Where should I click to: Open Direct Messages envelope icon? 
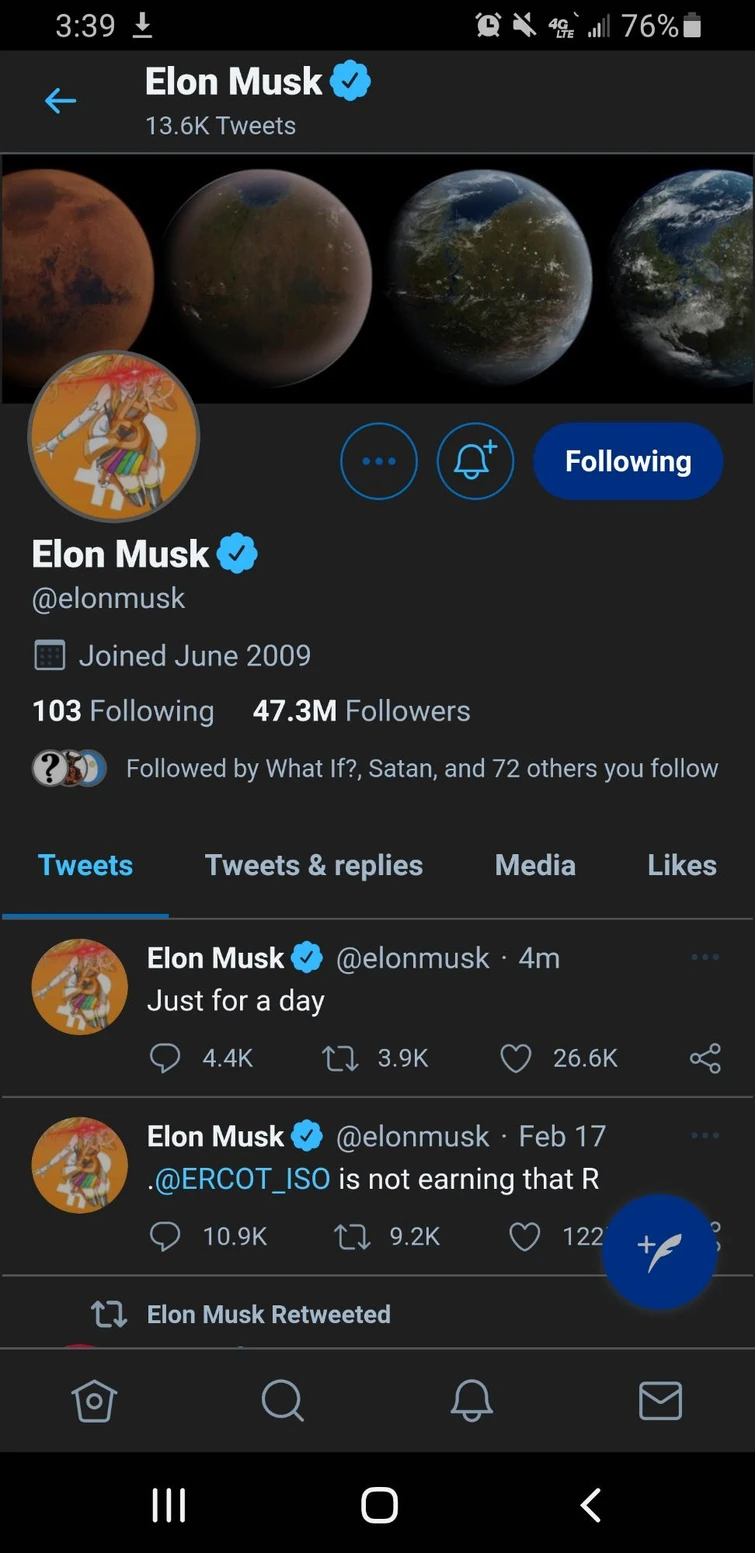[x=661, y=1401]
